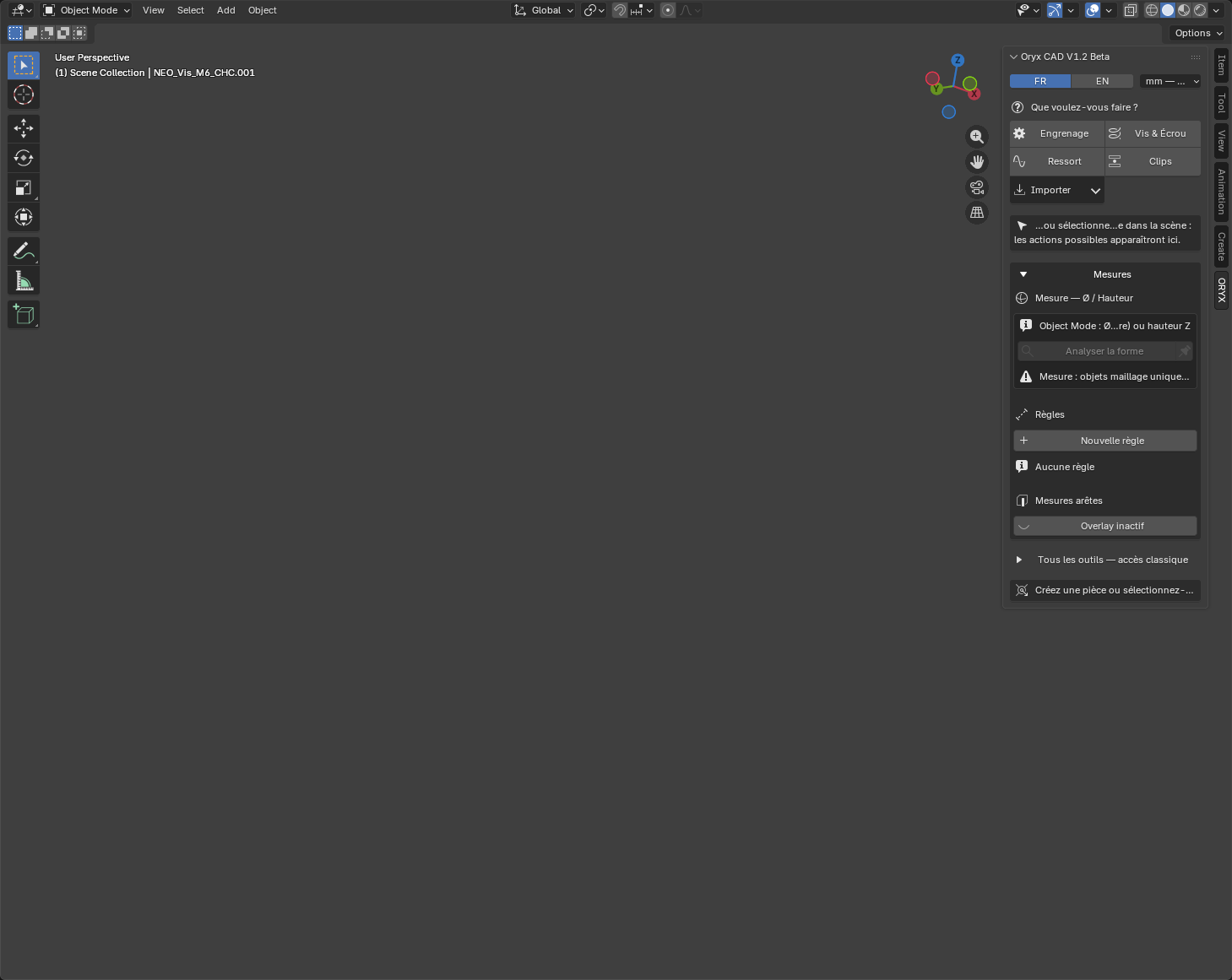Open the Object menu
1232x980 pixels.
pos(263,10)
